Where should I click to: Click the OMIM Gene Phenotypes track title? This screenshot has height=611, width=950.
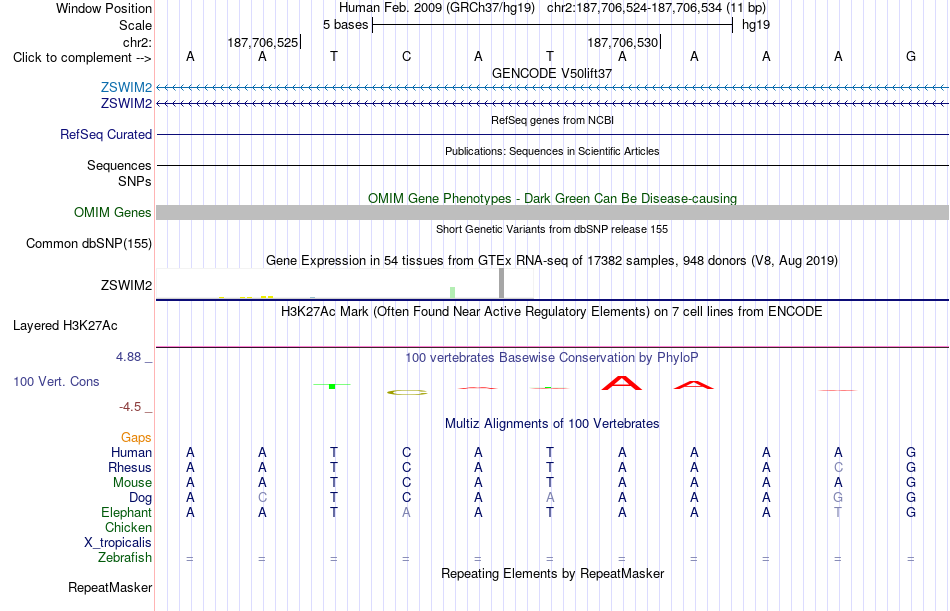click(x=553, y=198)
